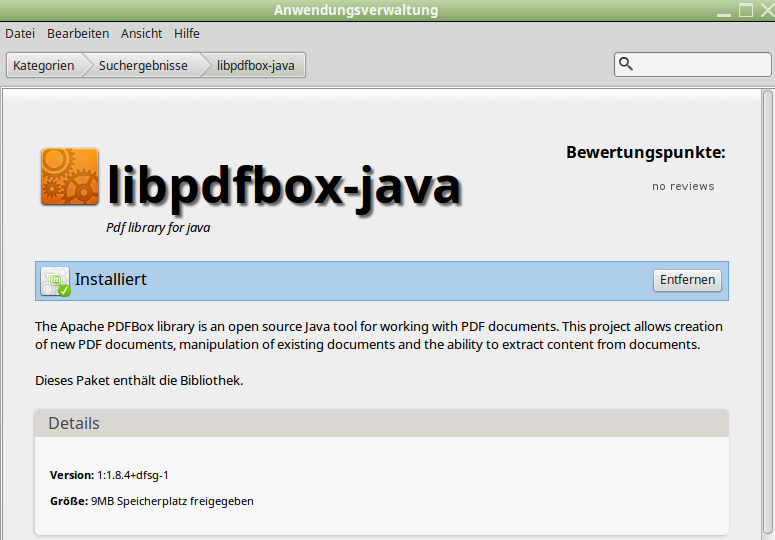Image resolution: width=775 pixels, height=540 pixels.
Task: Go back to Kategorien breadcrumb
Action: tap(43, 66)
